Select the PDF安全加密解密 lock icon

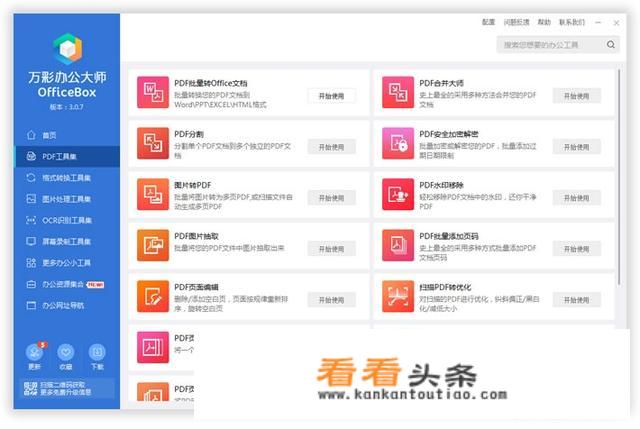click(x=398, y=143)
